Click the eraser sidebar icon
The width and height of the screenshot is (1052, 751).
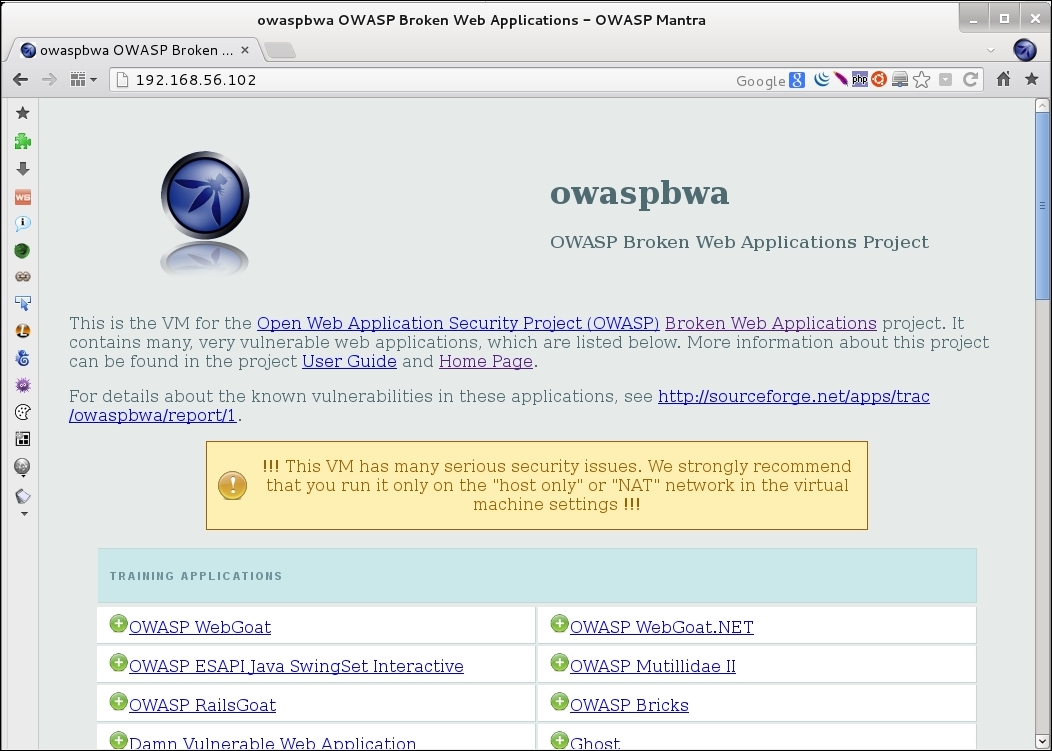(x=23, y=496)
